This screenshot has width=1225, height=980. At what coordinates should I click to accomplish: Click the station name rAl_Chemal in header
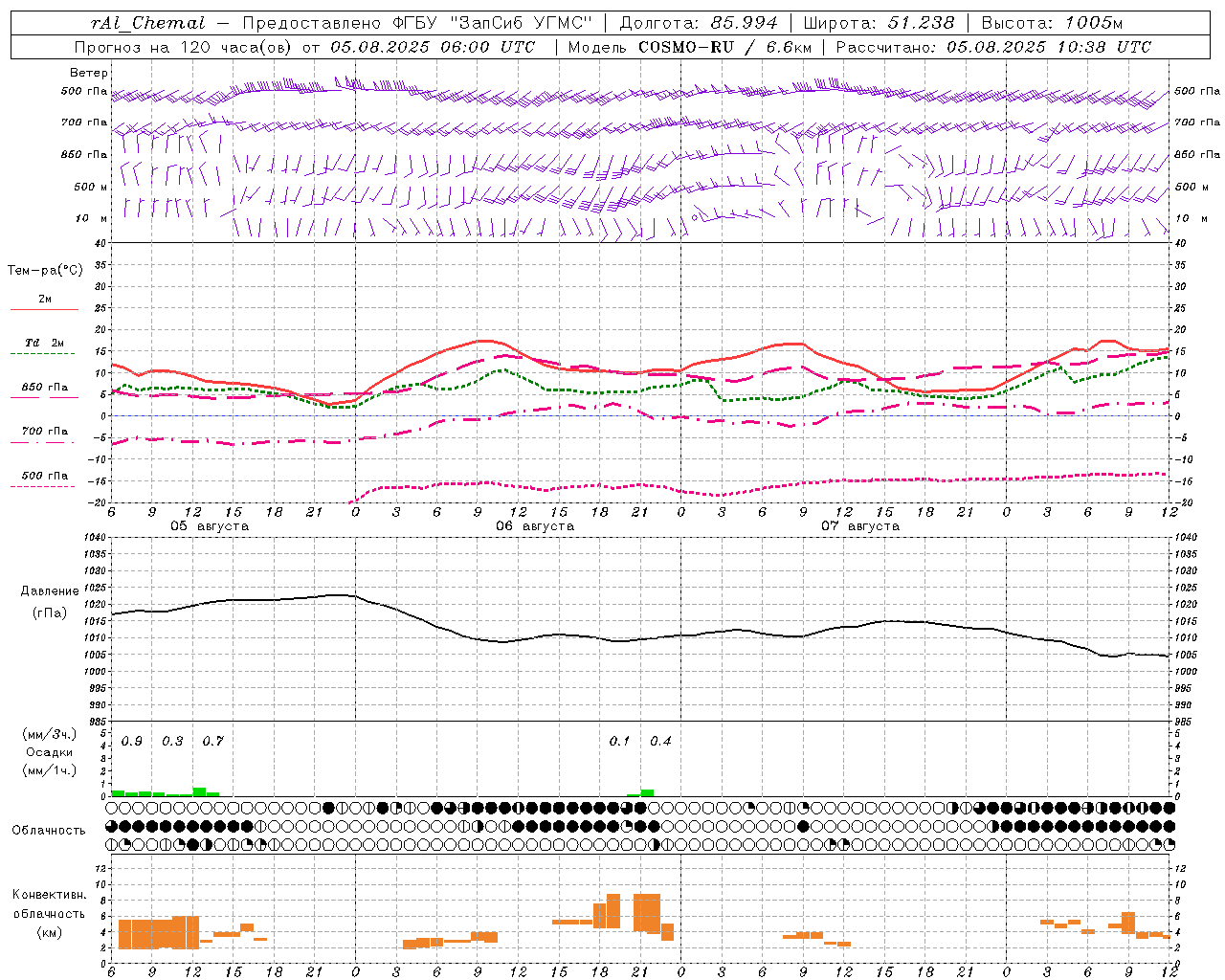[x=148, y=23]
